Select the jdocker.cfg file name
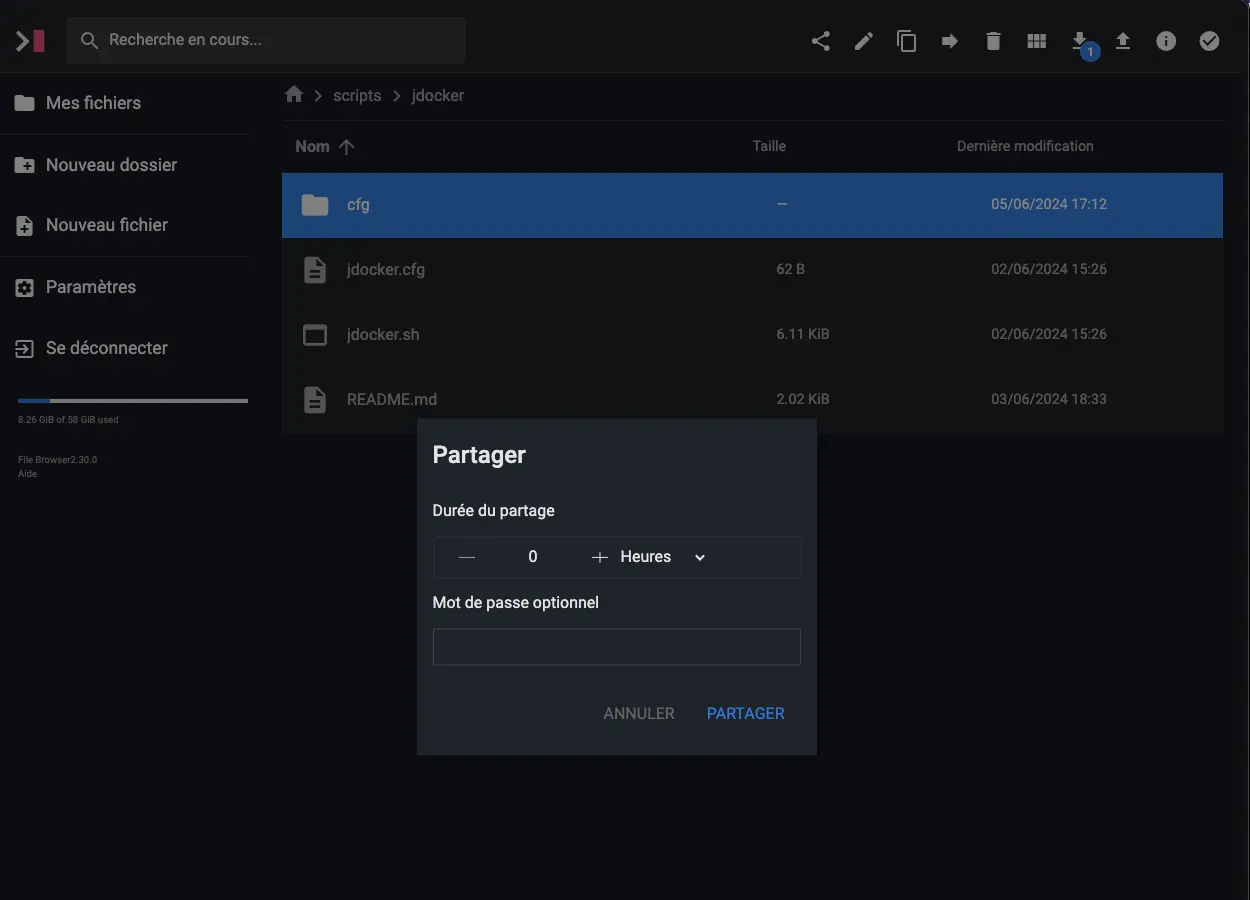The width and height of the screenshot is (1250, 900). (x=386, y=269)
